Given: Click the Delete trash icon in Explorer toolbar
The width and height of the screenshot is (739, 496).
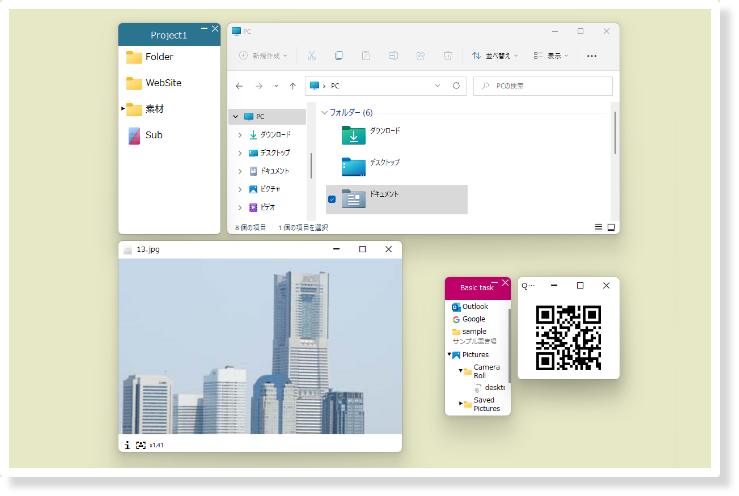Looking at the screenshot, I should 447,56.
